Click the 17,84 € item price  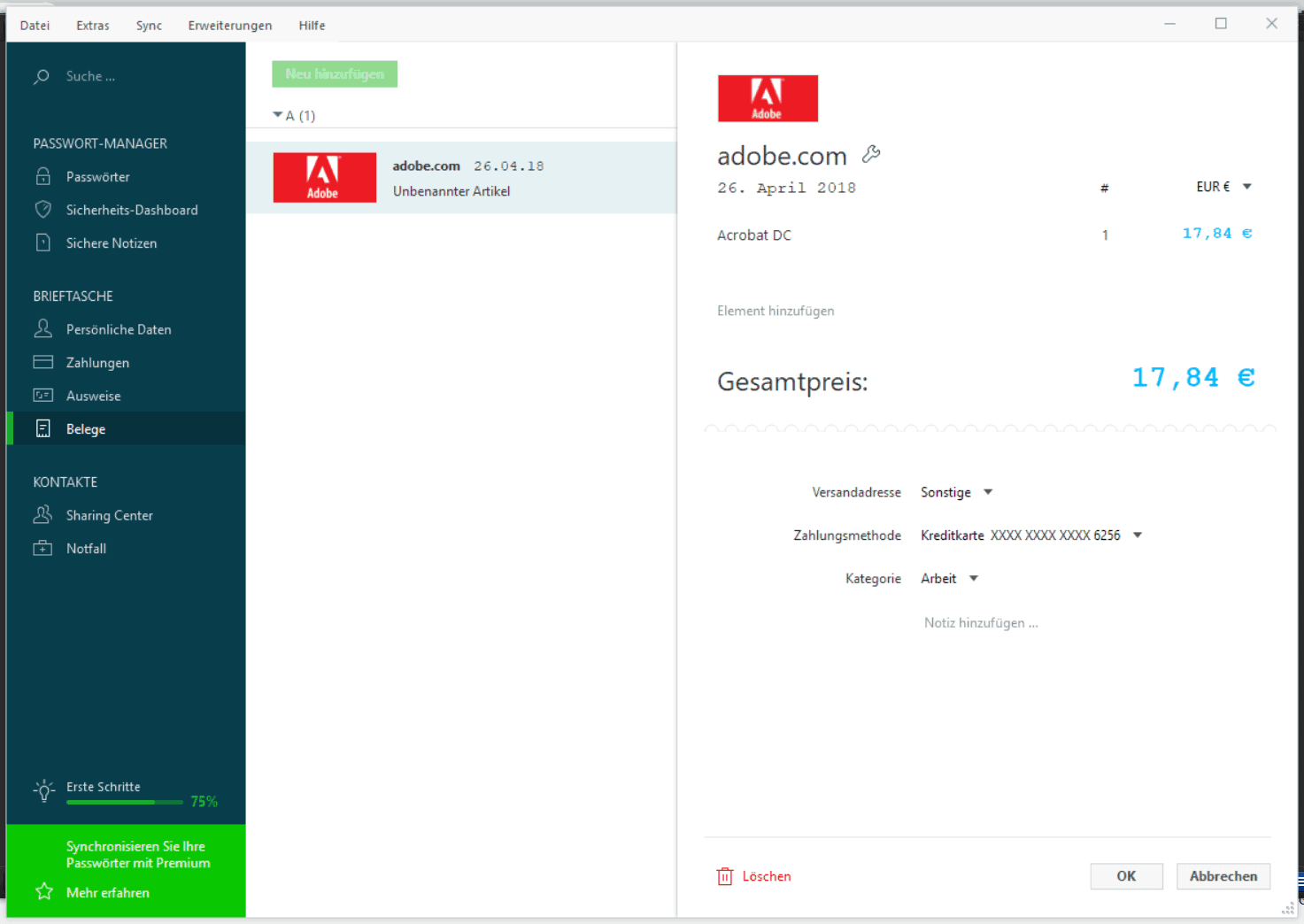(x=1217, y=234)
